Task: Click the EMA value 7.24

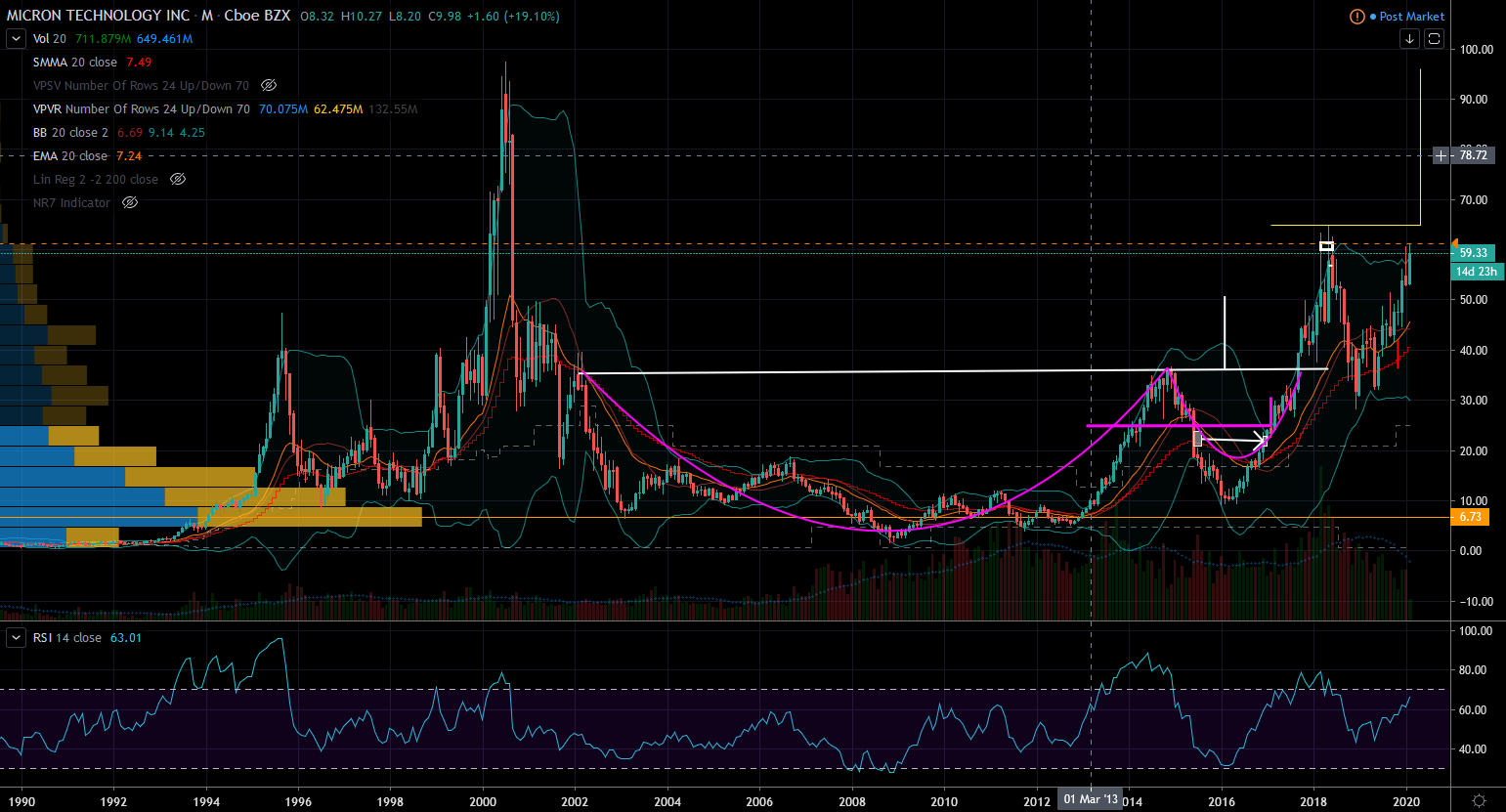Action: (129, 156)
